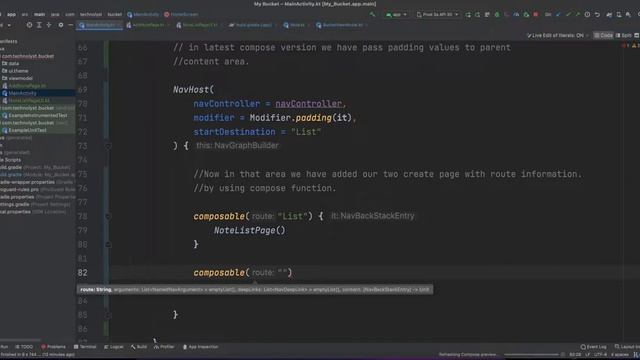The image size is (640, 360).
Task: Click Expand All in project panel toolbar
Action: point(39,25)
